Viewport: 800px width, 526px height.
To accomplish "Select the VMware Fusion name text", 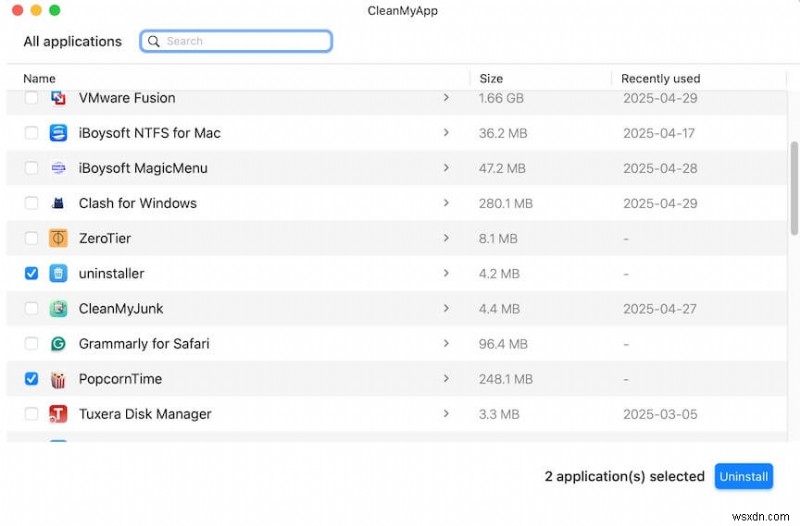I will [127, 98].
